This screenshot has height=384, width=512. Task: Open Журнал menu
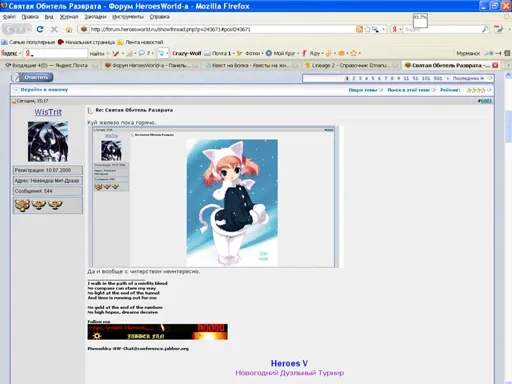point(69,17)
